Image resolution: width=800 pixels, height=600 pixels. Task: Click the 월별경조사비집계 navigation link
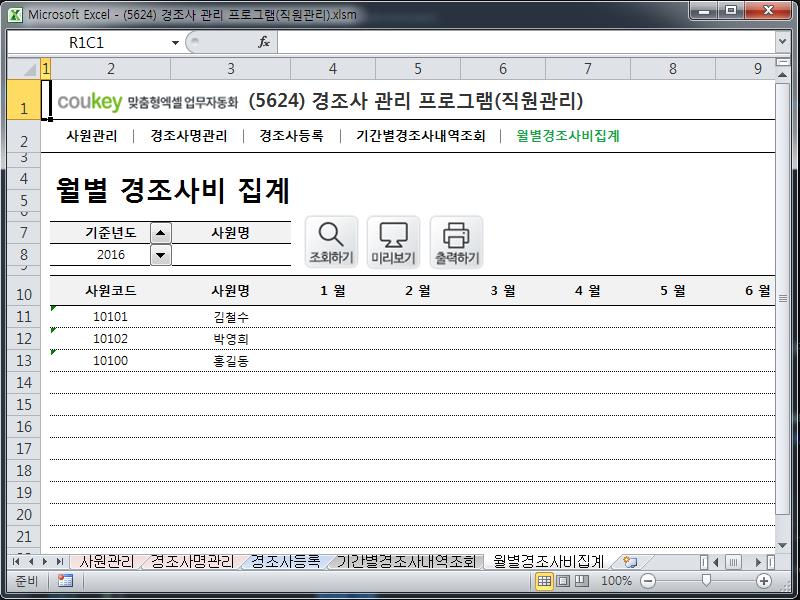[568, 136]
